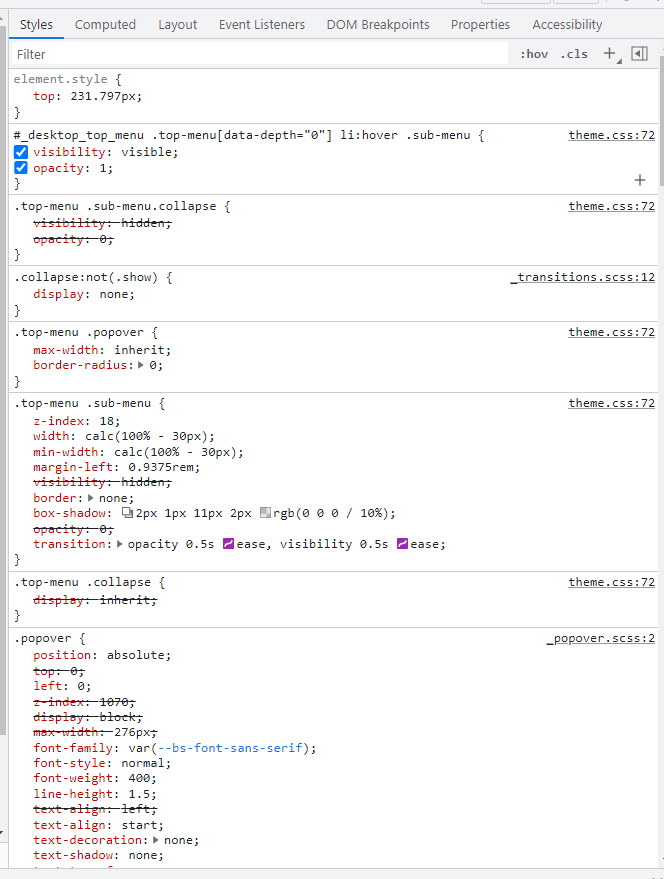Screen dimensions: 664x879
Task: Click the New Style Rule plus icon
Action: [x=610, y=53]
